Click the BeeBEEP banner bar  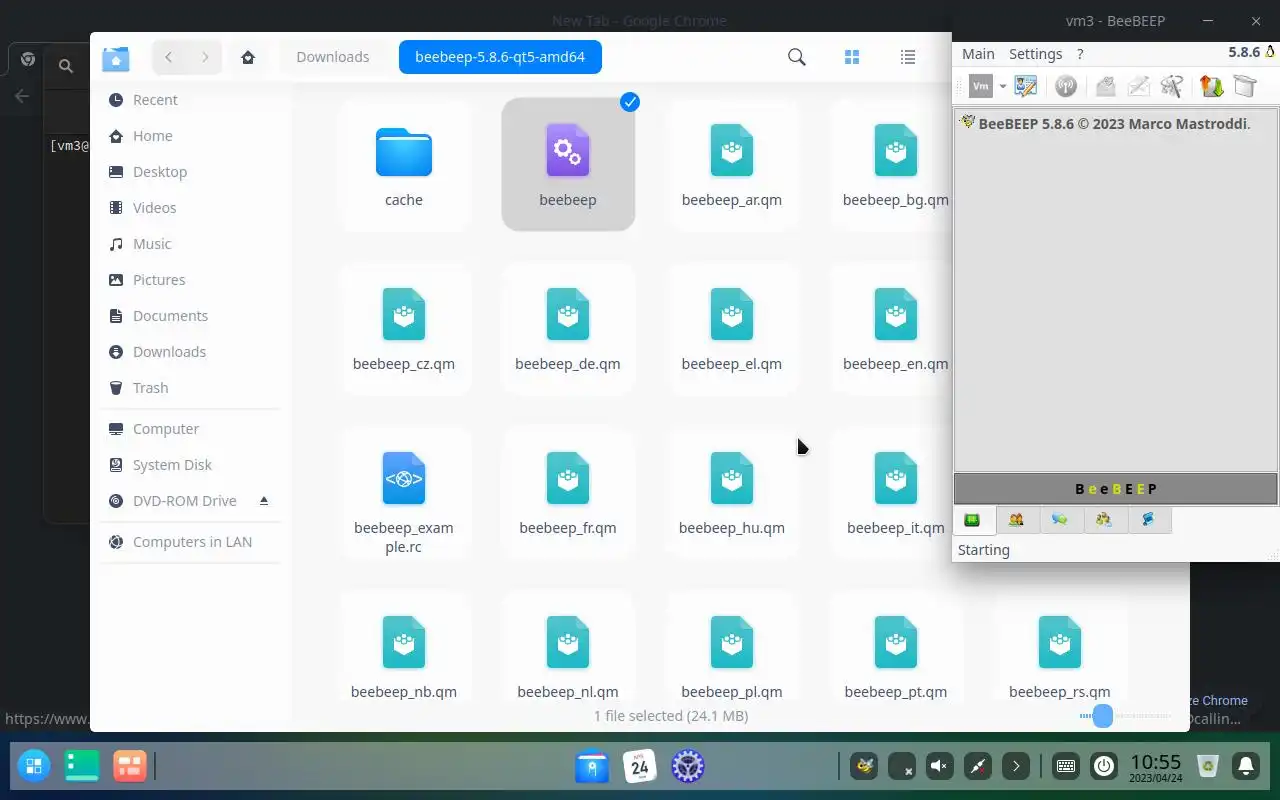click(x=1116, y=489)
